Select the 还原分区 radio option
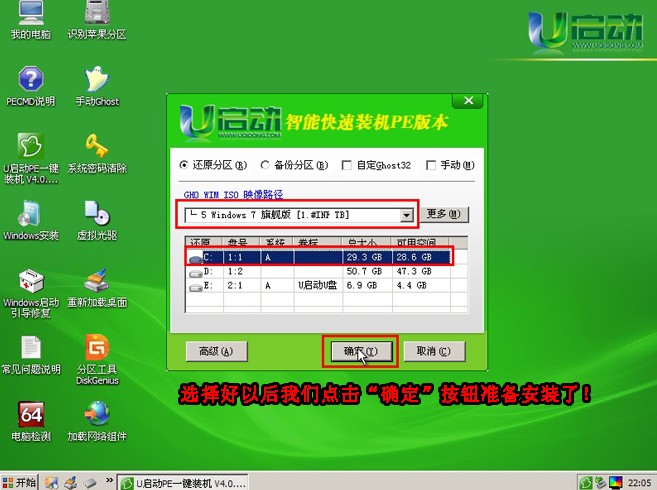This screenshot has width=657, height=490. pyautogui.click(x=183, y=165)
